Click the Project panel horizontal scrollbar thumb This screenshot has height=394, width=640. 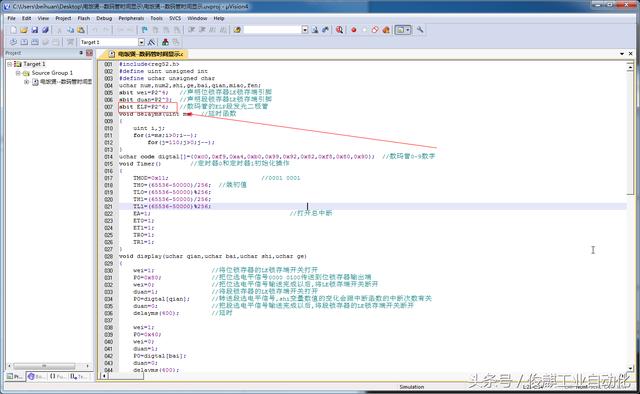click(x=44, y=366)
